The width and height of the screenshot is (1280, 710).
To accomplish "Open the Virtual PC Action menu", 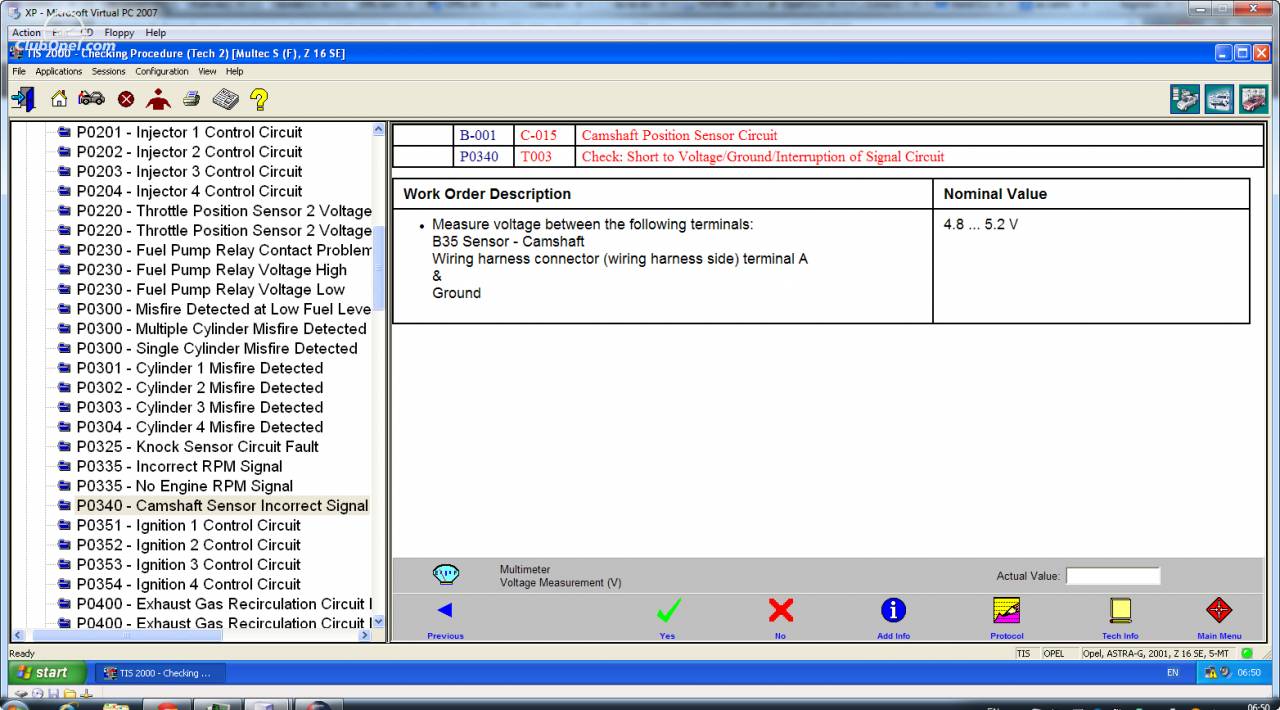I will (26, 33).
